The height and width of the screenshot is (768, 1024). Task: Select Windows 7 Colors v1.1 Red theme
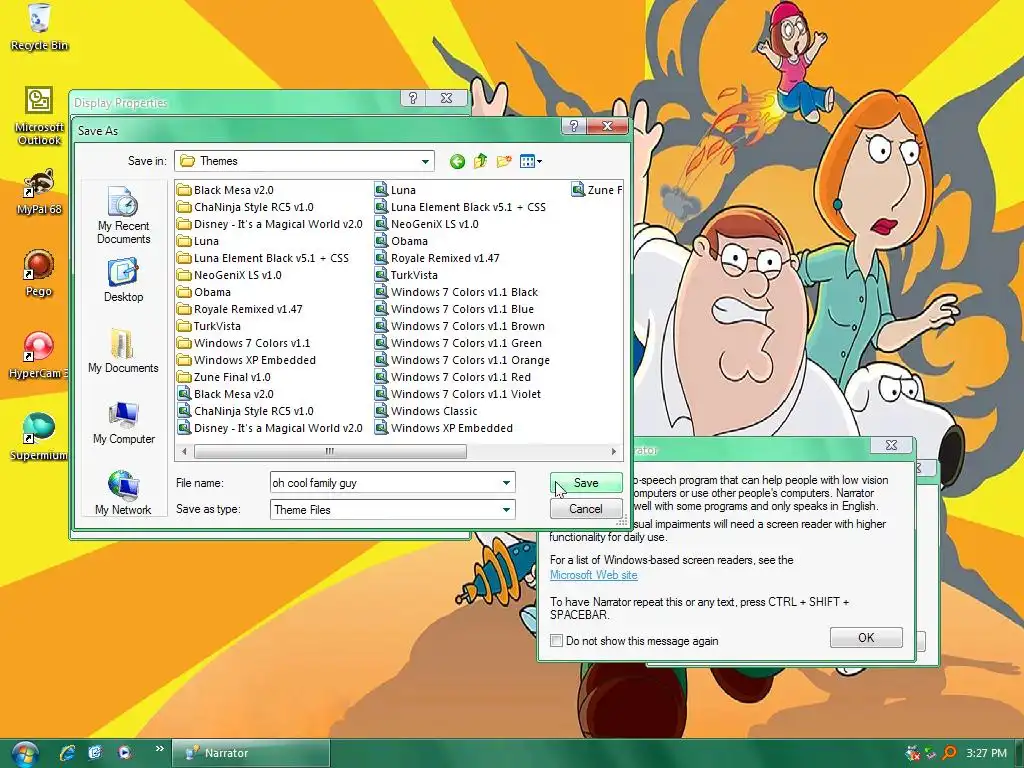[x=453, y=377]
